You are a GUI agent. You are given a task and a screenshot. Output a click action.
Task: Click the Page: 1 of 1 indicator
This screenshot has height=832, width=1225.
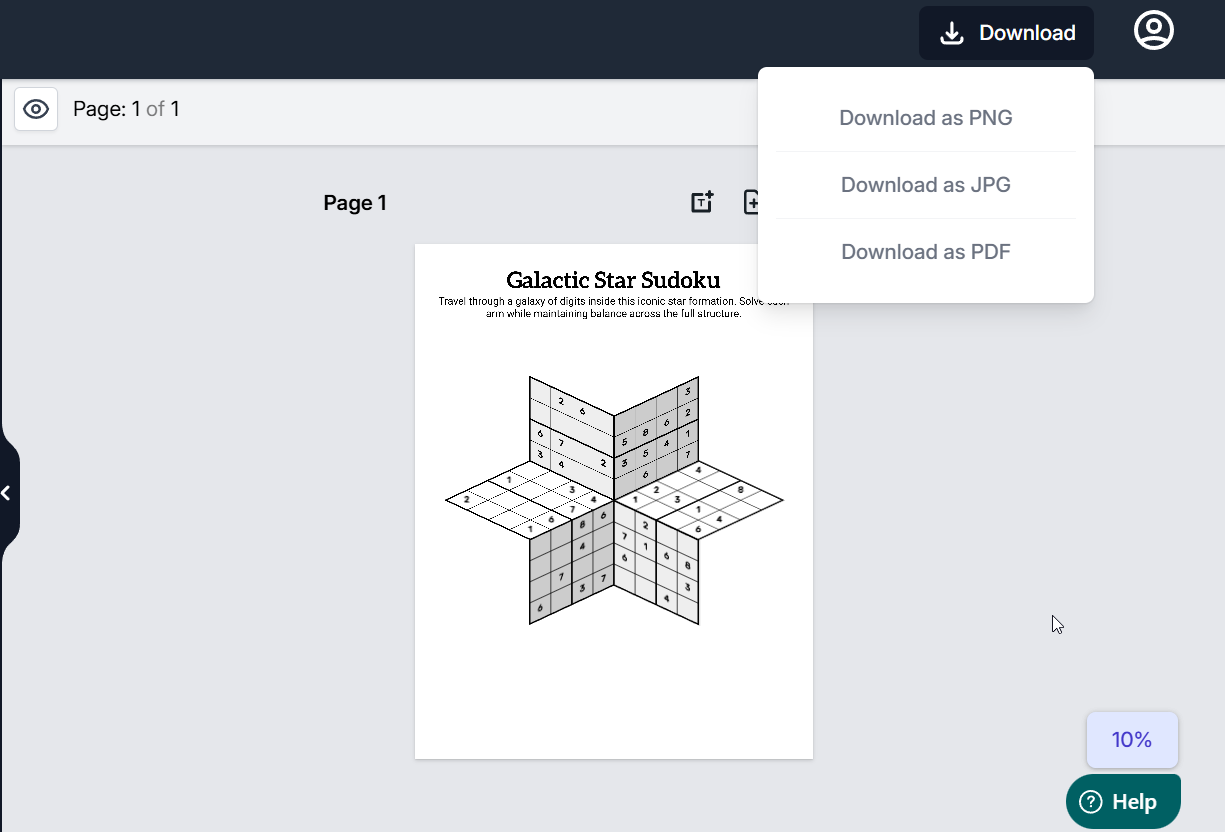(126, 109)
